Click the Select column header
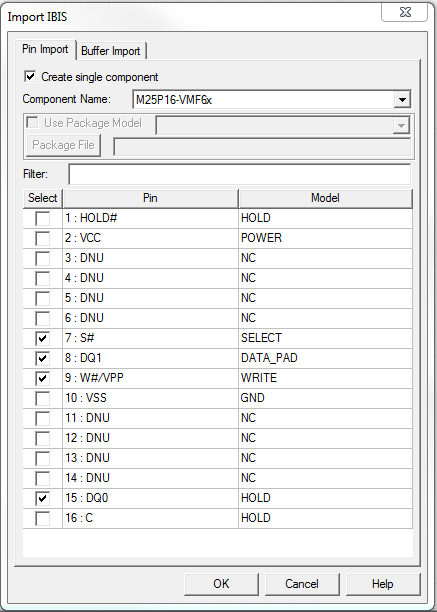This screenshot has height=612, width=437. tap(43, 198)
